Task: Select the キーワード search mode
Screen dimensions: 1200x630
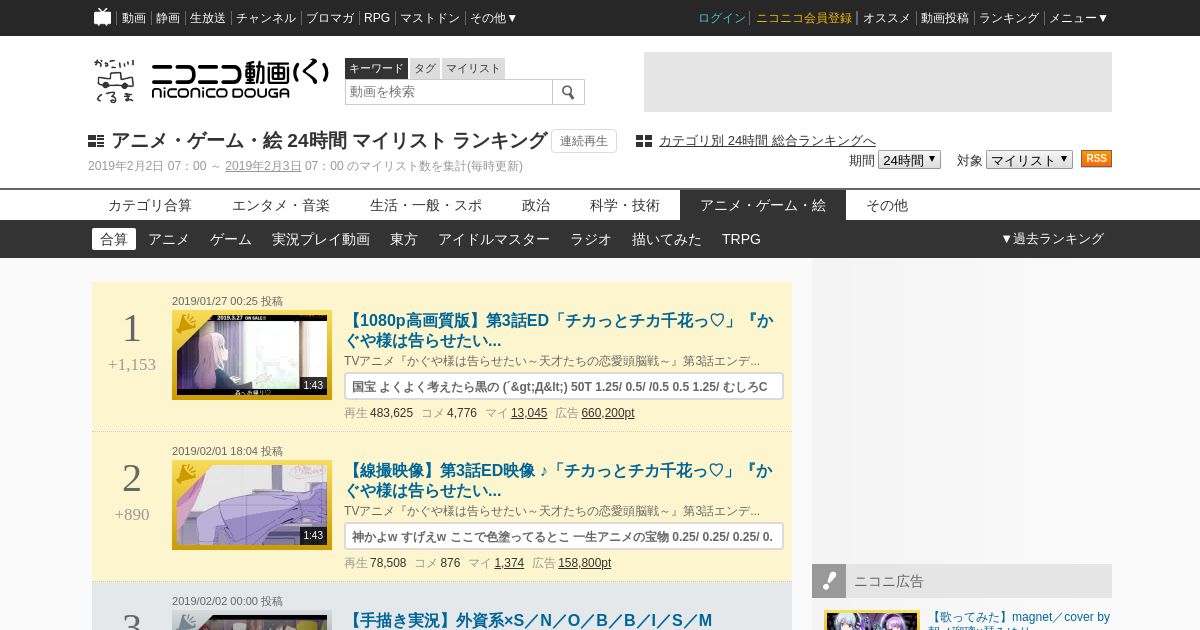Action: click(x=376, y=68)
